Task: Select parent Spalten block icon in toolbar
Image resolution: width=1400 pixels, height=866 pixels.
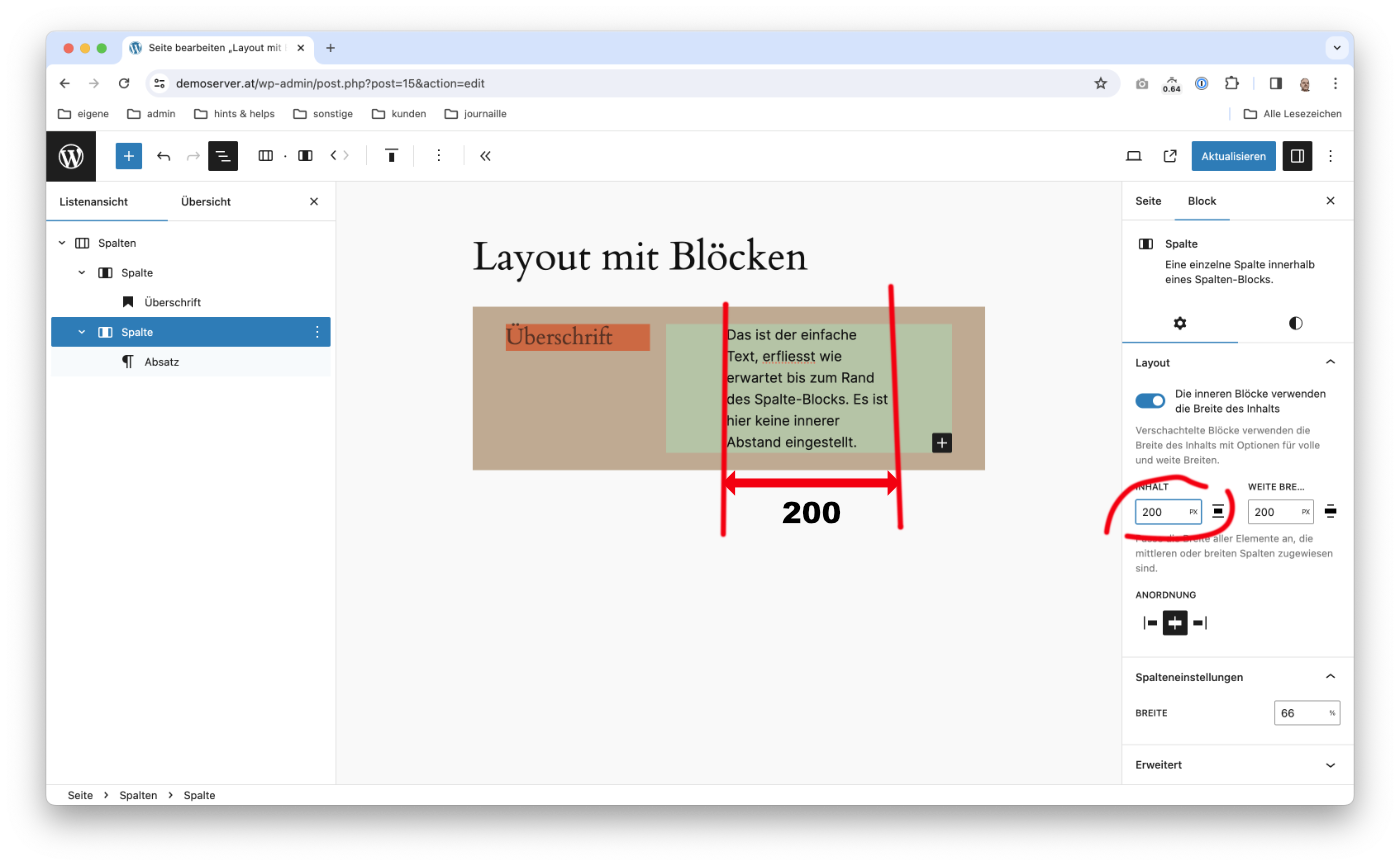Action: 266,156
